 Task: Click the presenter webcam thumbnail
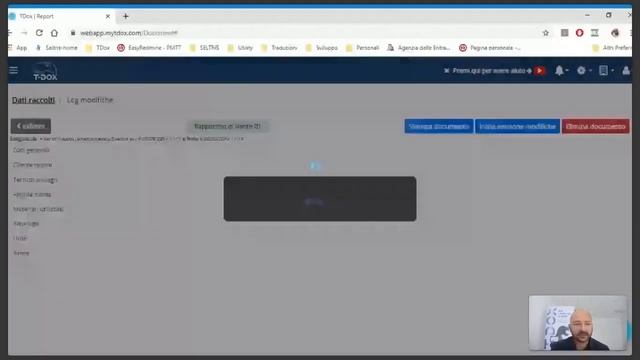(578, 323)
